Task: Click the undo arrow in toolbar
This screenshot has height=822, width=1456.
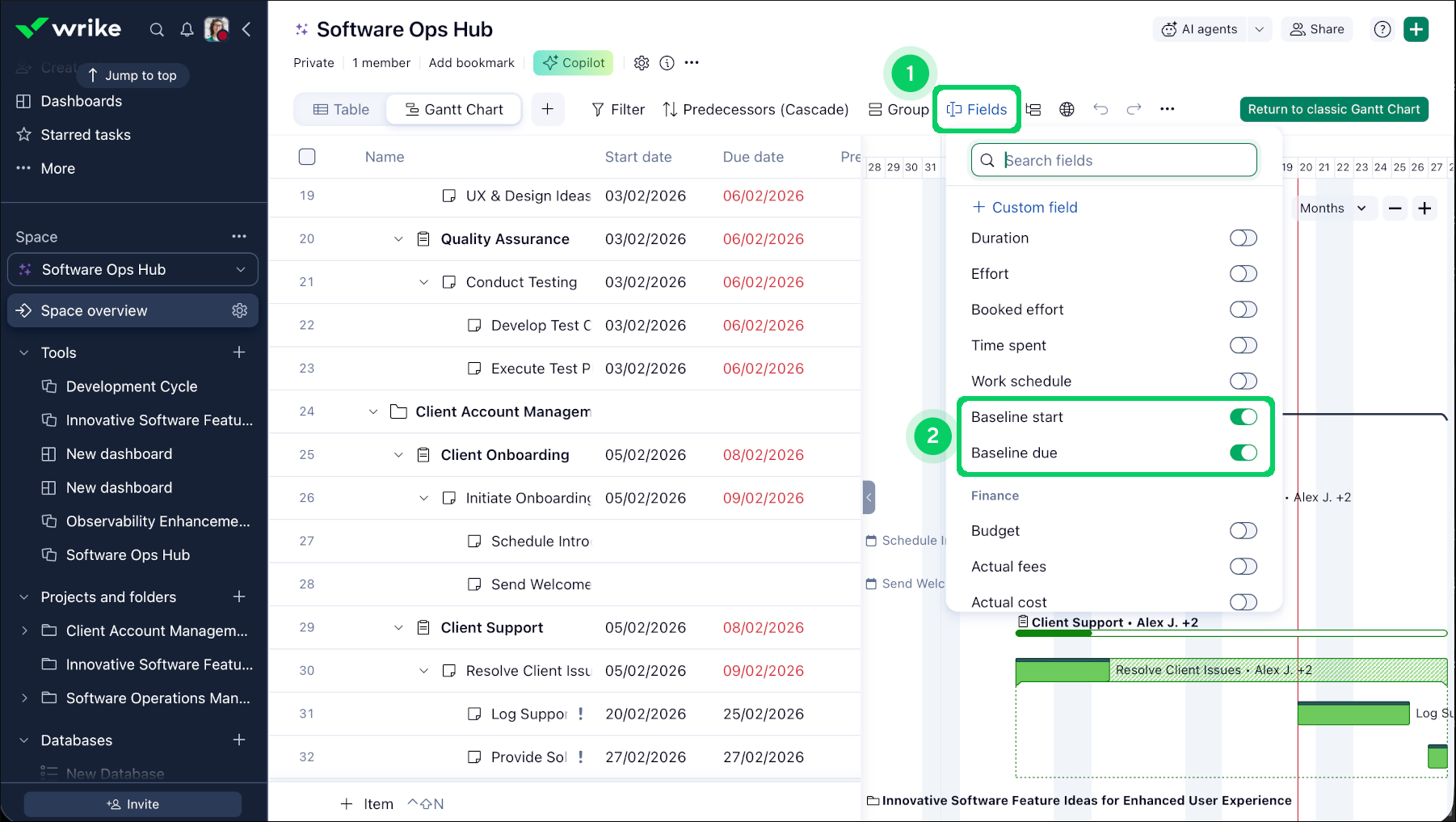Action: point(1100,109)
